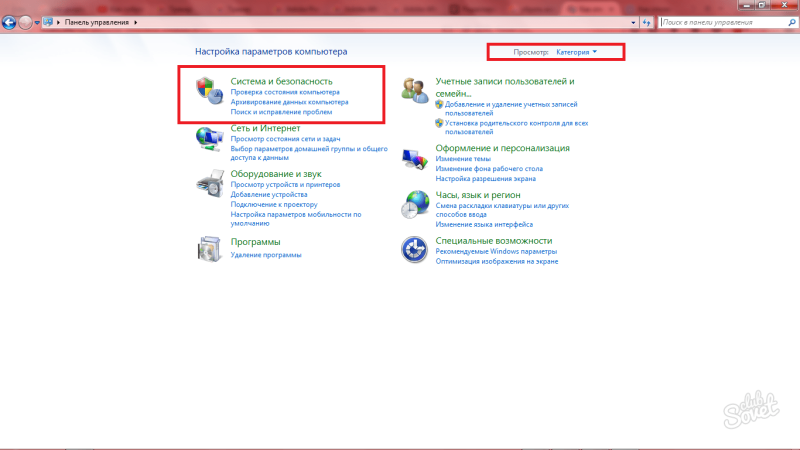Screen dimensions: 800x450
Task: Focus the control panel search field
Action: coord(723,22)
